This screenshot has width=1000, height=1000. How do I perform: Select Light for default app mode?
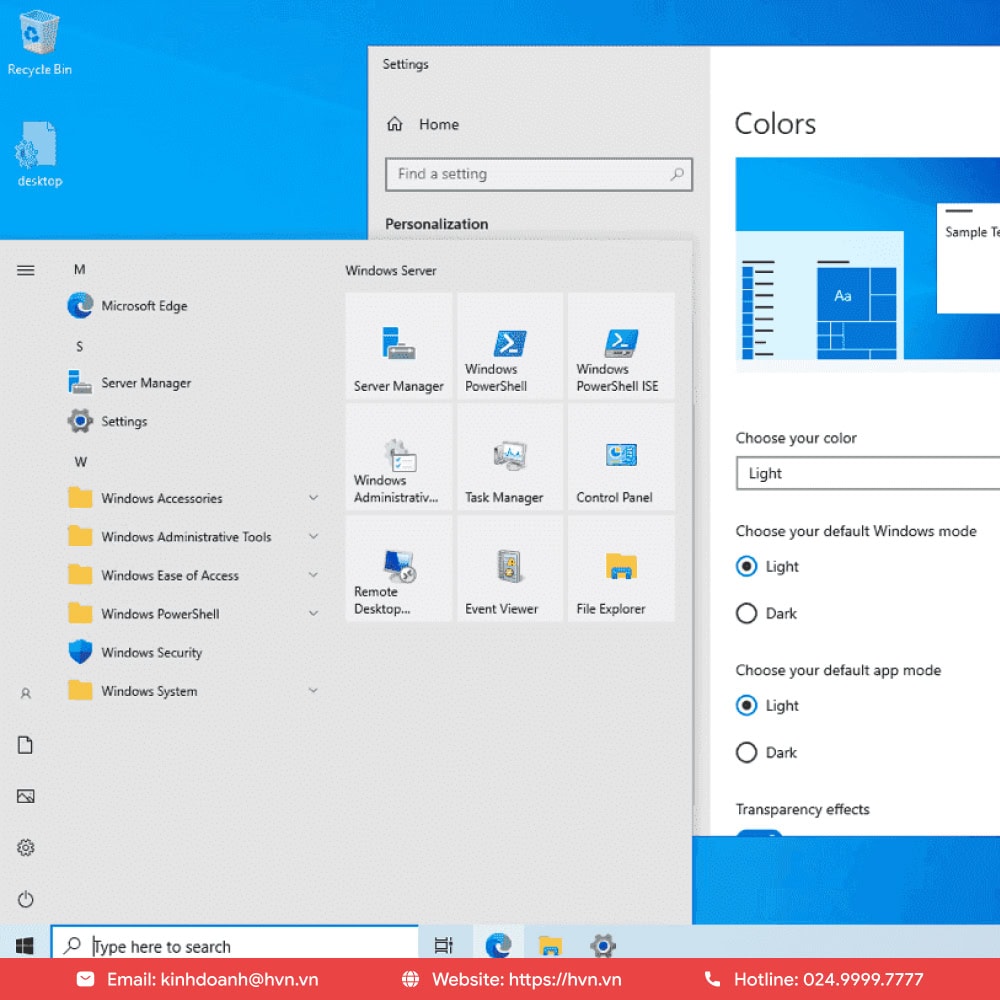pyautogui.click(x=746, y=705)
